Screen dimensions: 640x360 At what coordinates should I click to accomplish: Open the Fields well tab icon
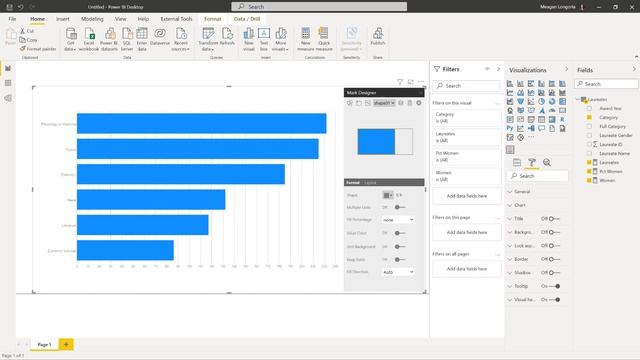[x=517, y=162]
